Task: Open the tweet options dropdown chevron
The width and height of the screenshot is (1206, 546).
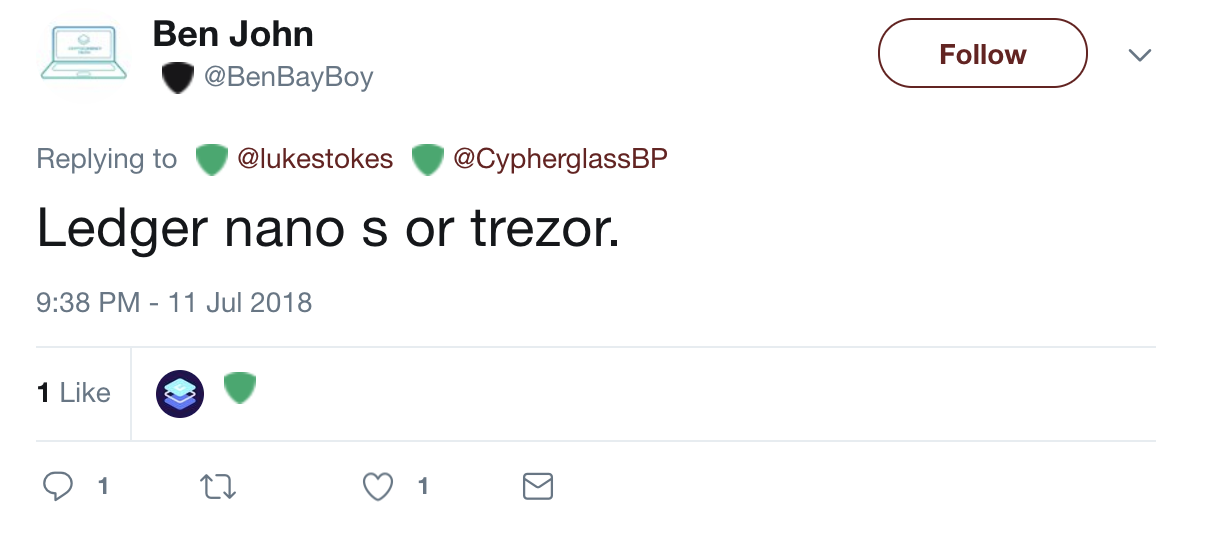Action: tap(1139, 54)
